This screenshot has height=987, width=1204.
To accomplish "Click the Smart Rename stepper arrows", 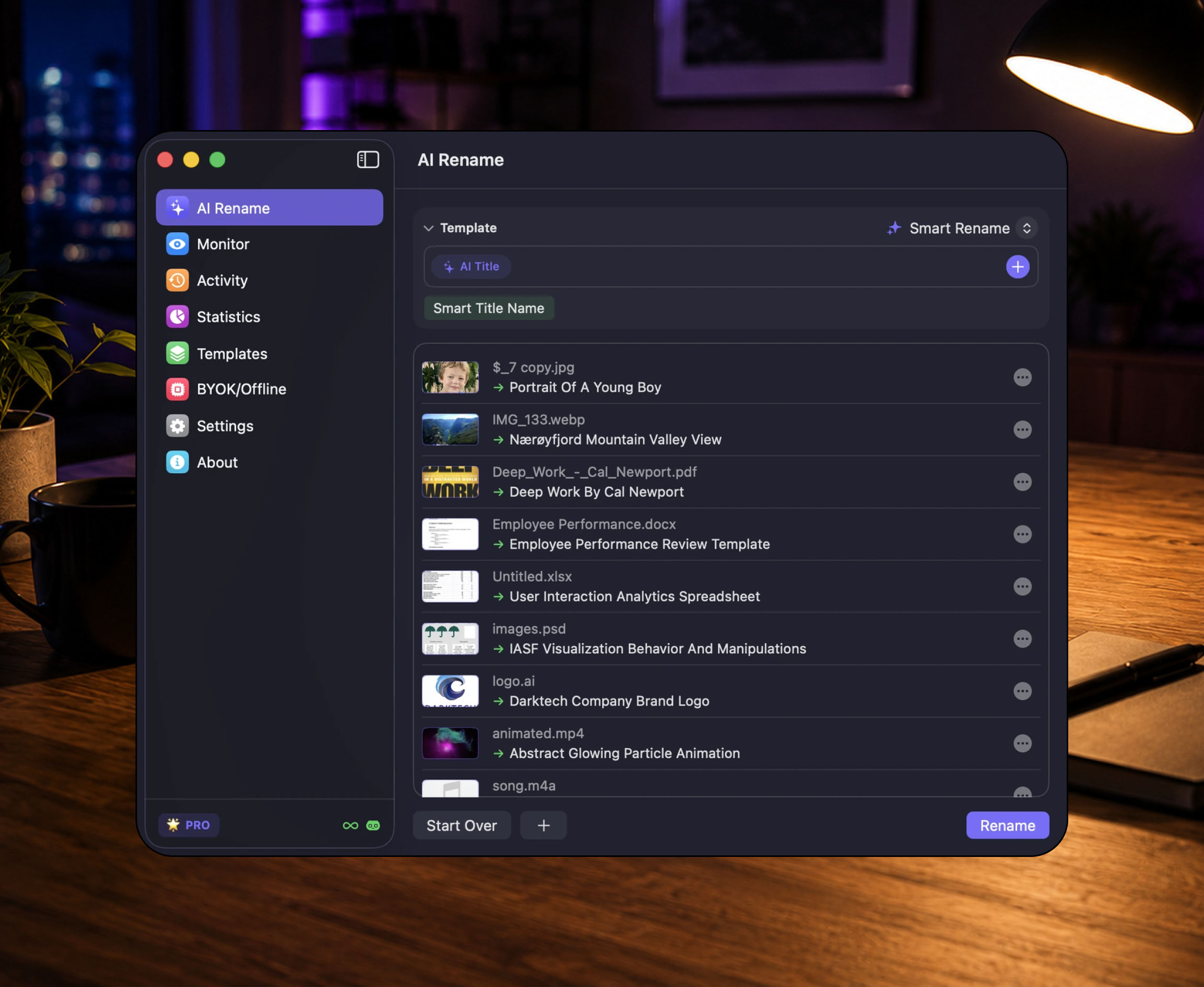I will point(1026,228).
